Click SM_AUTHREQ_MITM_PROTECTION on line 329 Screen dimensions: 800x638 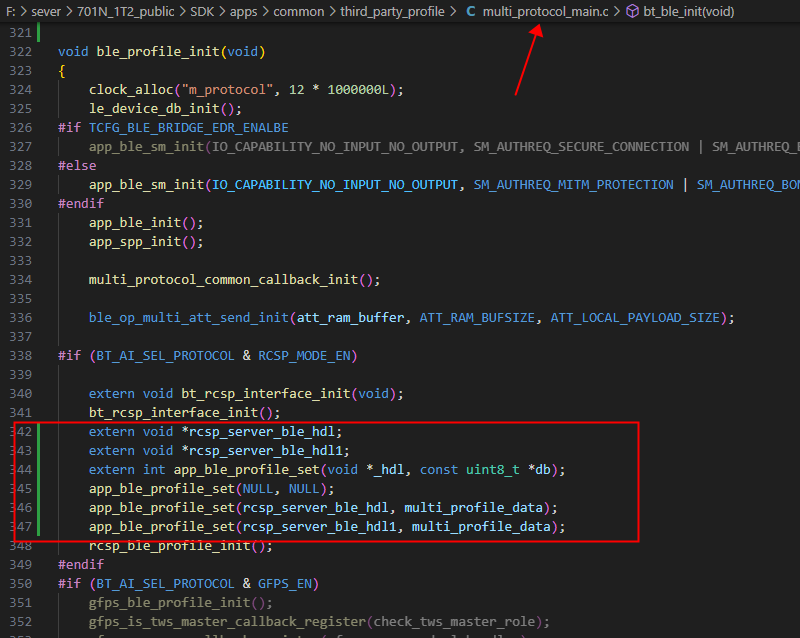coord(573,185)
